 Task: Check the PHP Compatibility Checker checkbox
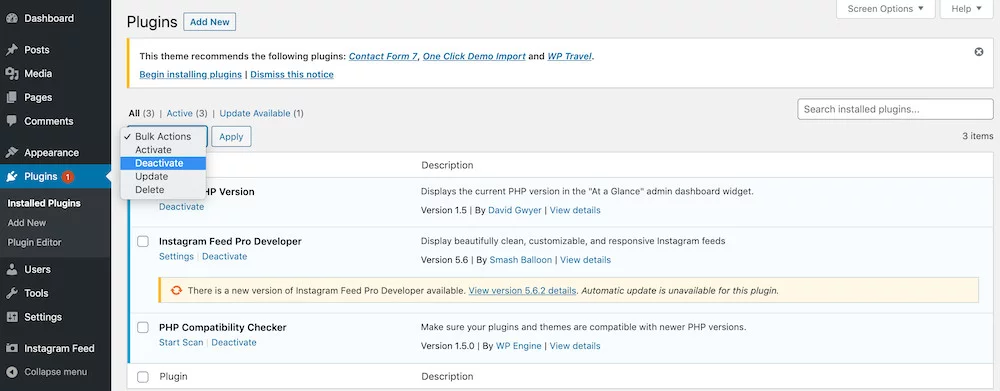(x=143, y=327)
